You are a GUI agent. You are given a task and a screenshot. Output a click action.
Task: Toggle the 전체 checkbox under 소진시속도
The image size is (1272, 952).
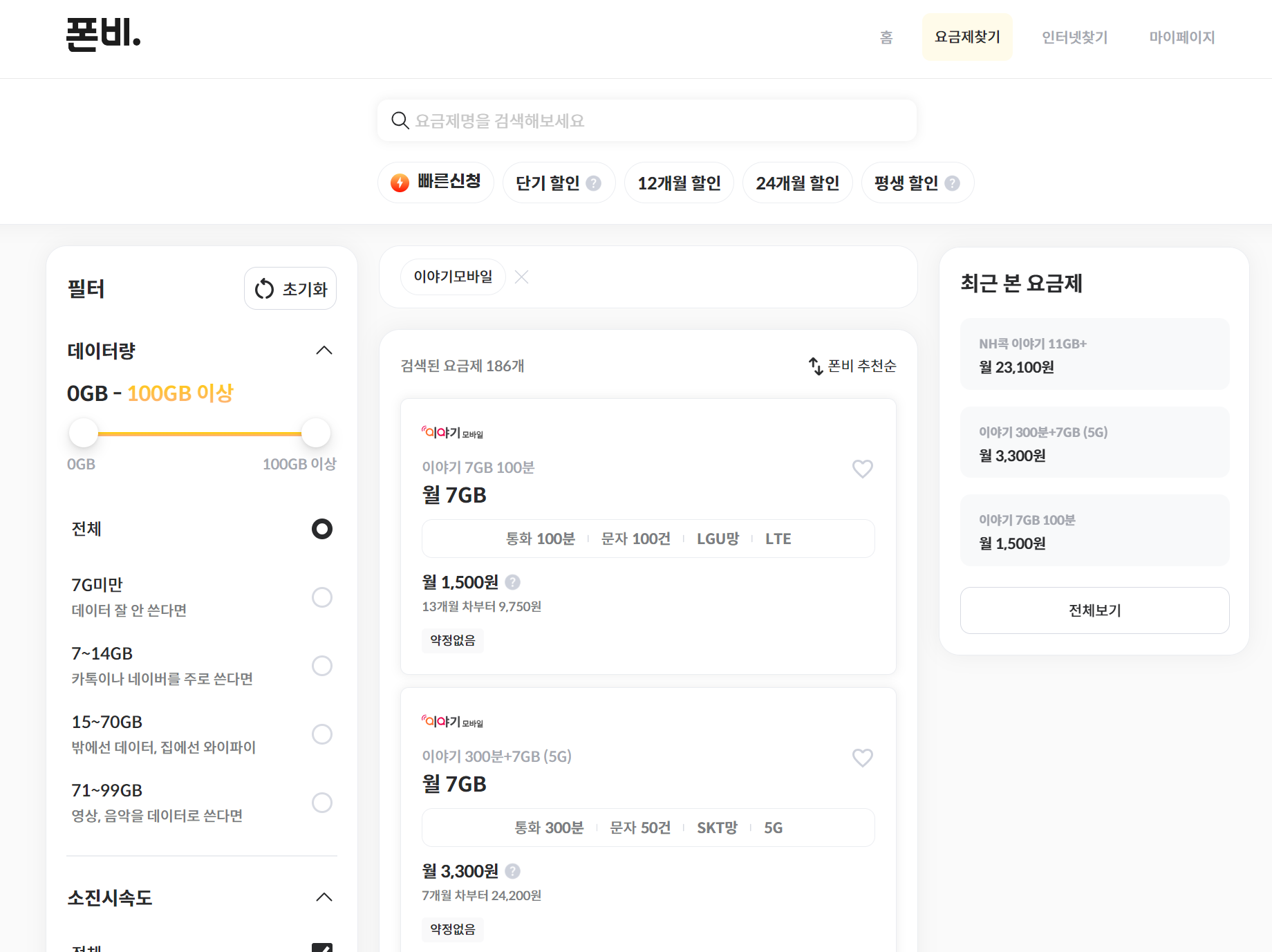(322, 948)
